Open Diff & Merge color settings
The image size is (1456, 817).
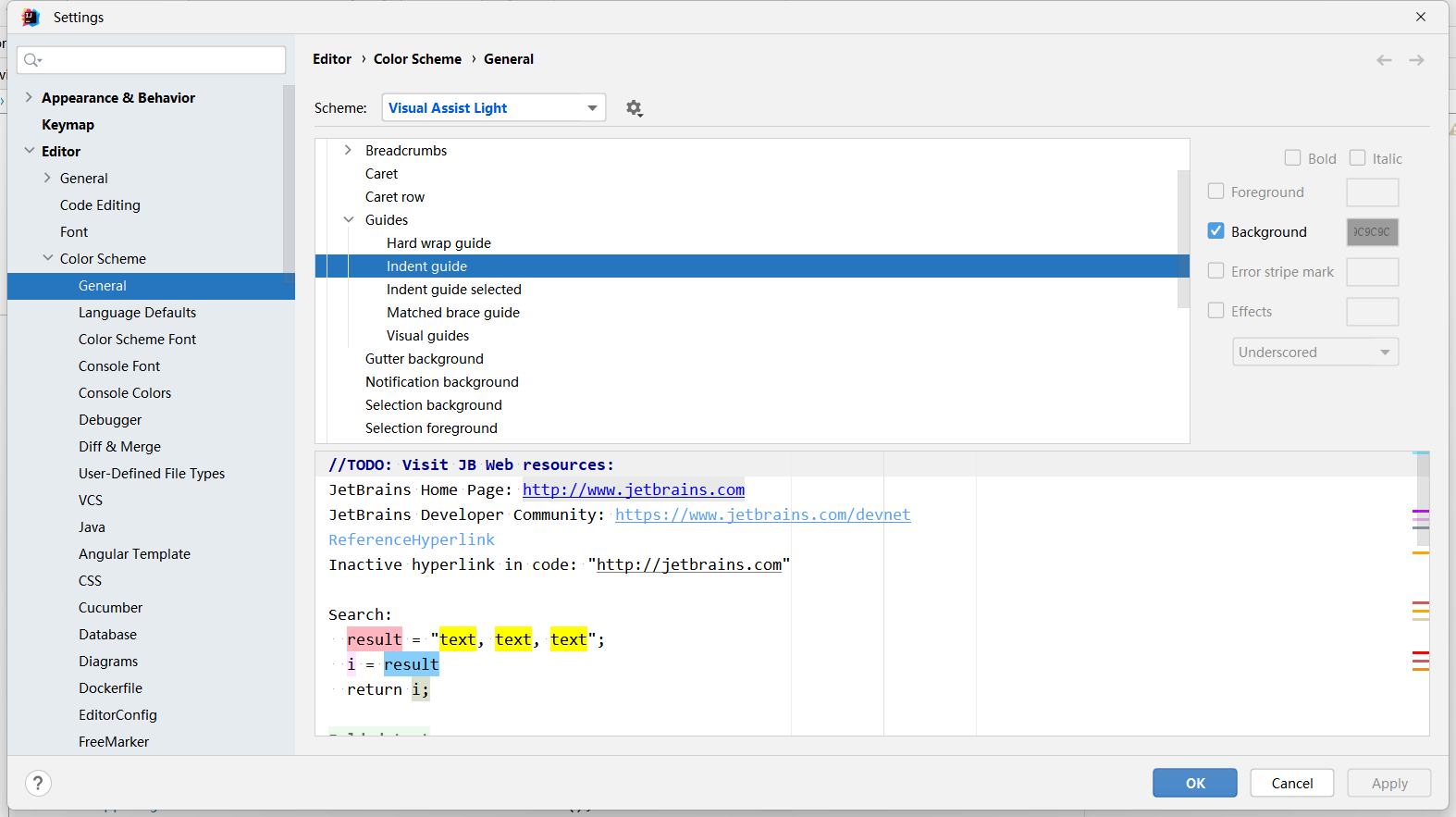click(119, 447)
